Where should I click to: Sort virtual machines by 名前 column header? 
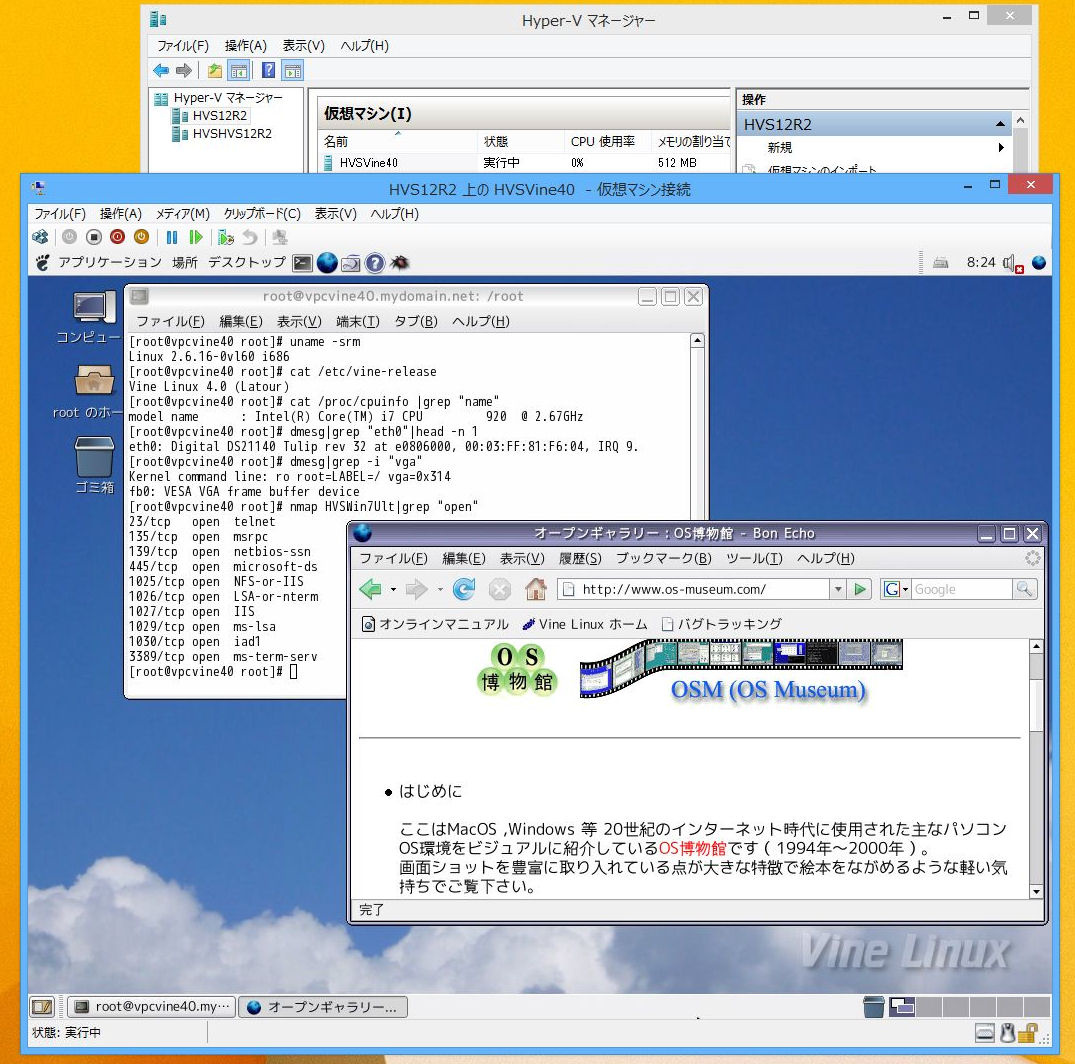[398, 142]
